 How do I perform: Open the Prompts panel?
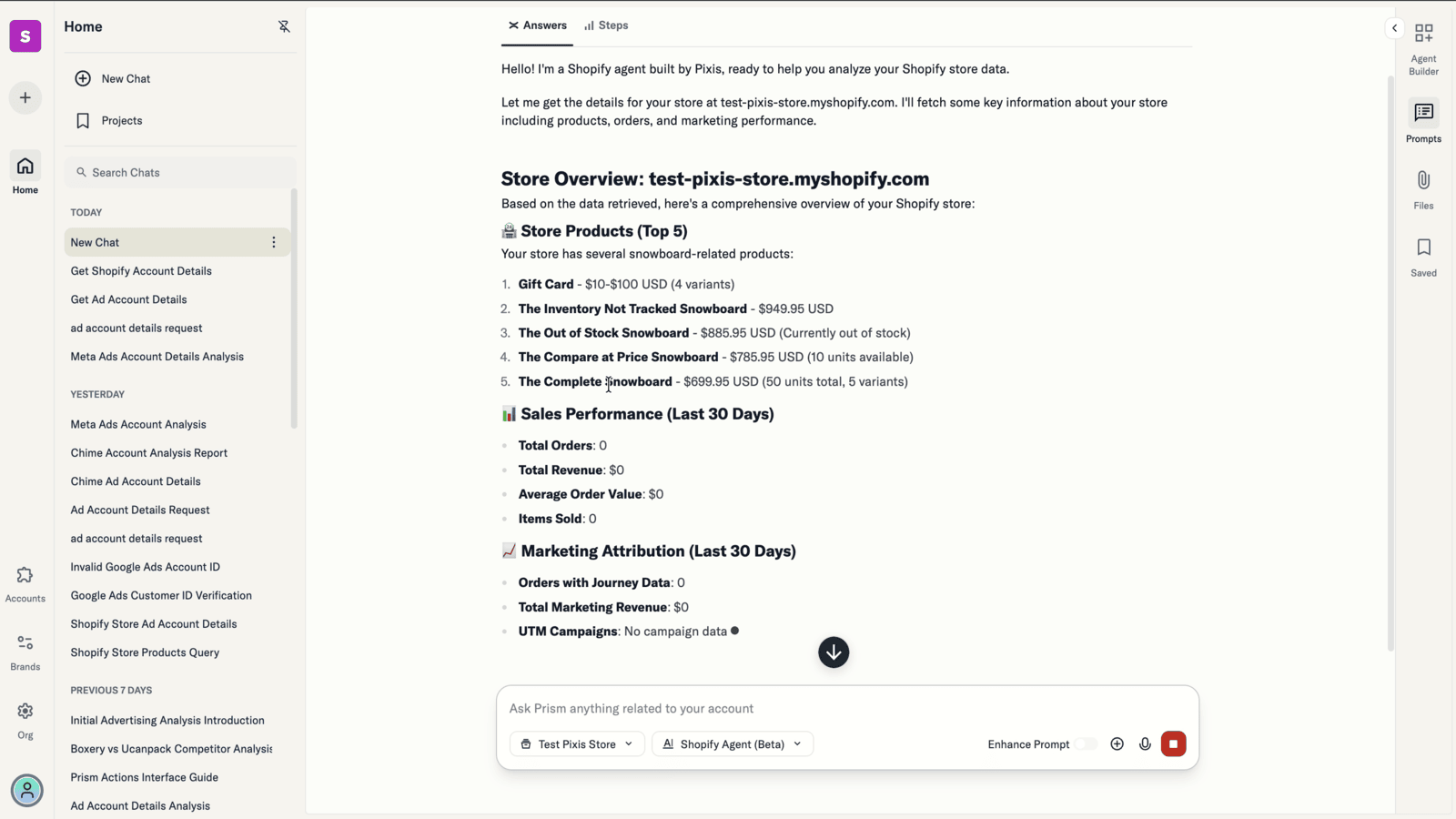1422,121
